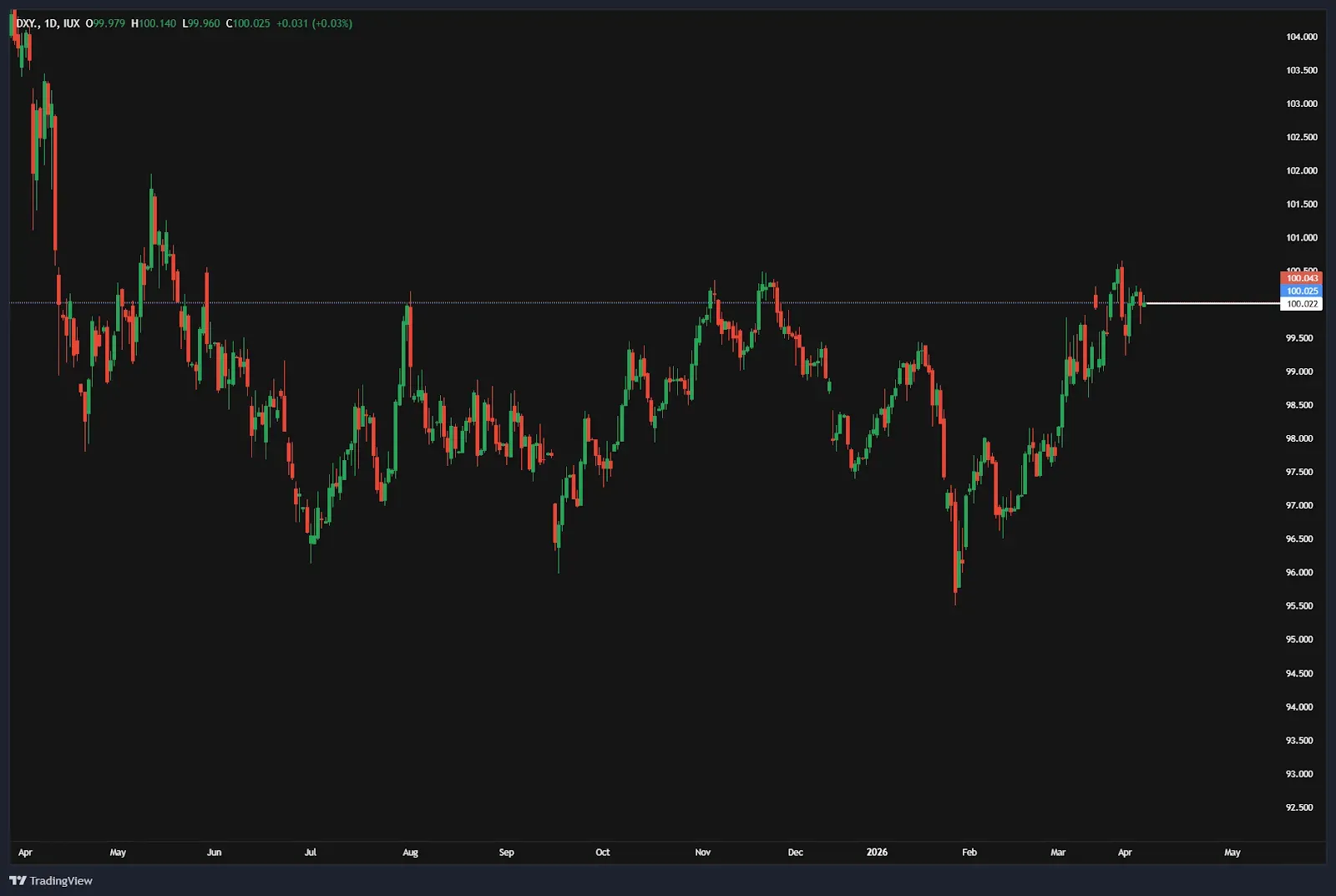
Task: Click the red 100.043 price tag
Action: click(1301, 278)
